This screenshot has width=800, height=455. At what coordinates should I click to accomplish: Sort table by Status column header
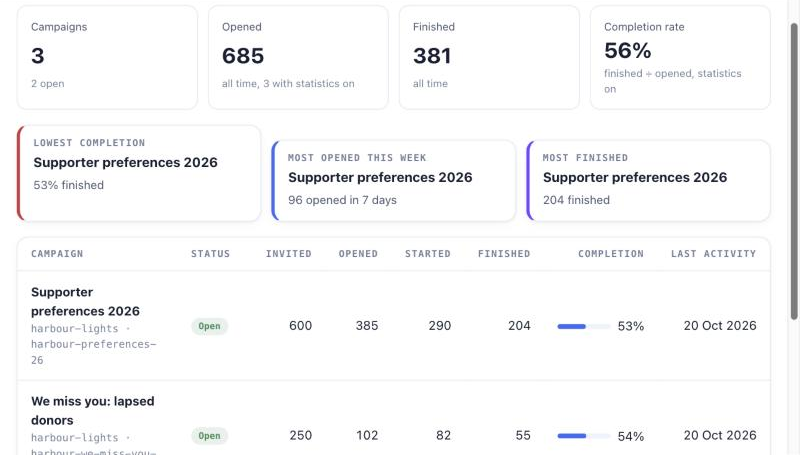tap(210, 254)
